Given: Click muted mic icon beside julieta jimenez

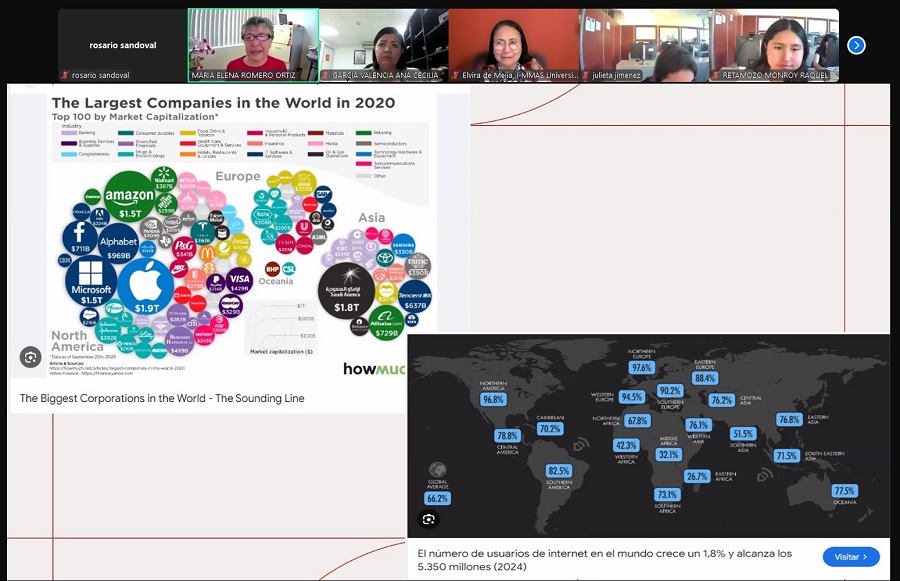Looking at the screenshot, I should pos(586,75).
